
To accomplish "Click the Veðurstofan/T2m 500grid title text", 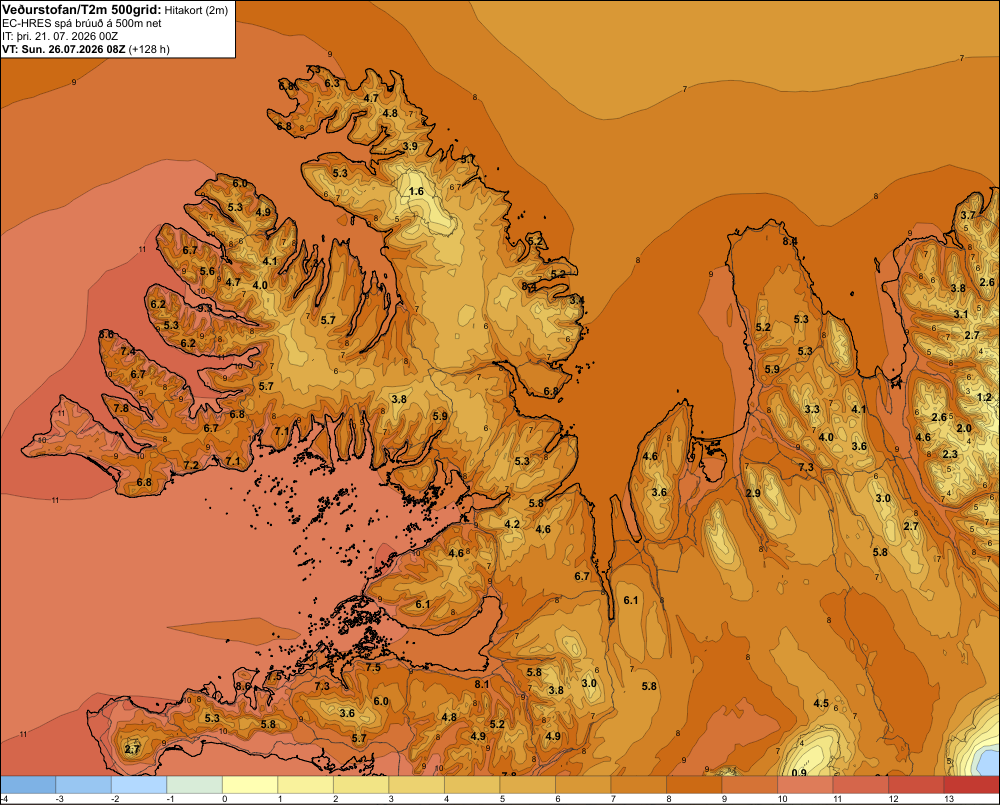I will pyautogui.click(x=82, y=9).
